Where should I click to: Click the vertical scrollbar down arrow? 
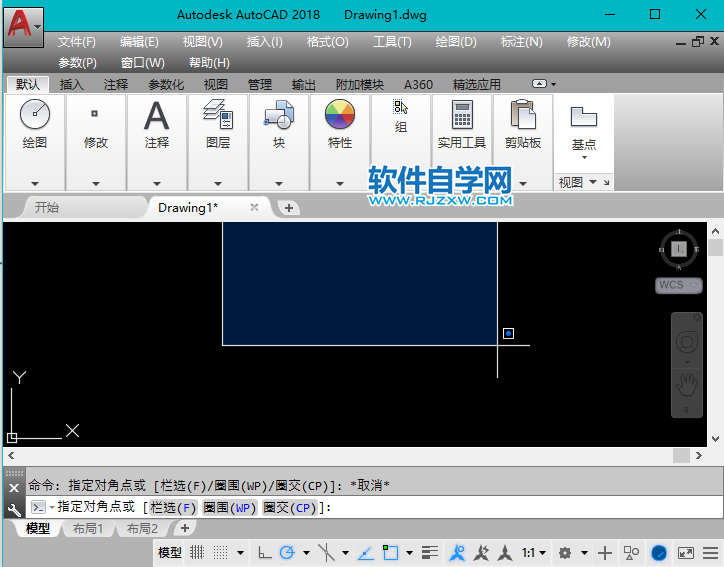click(715, 439)
